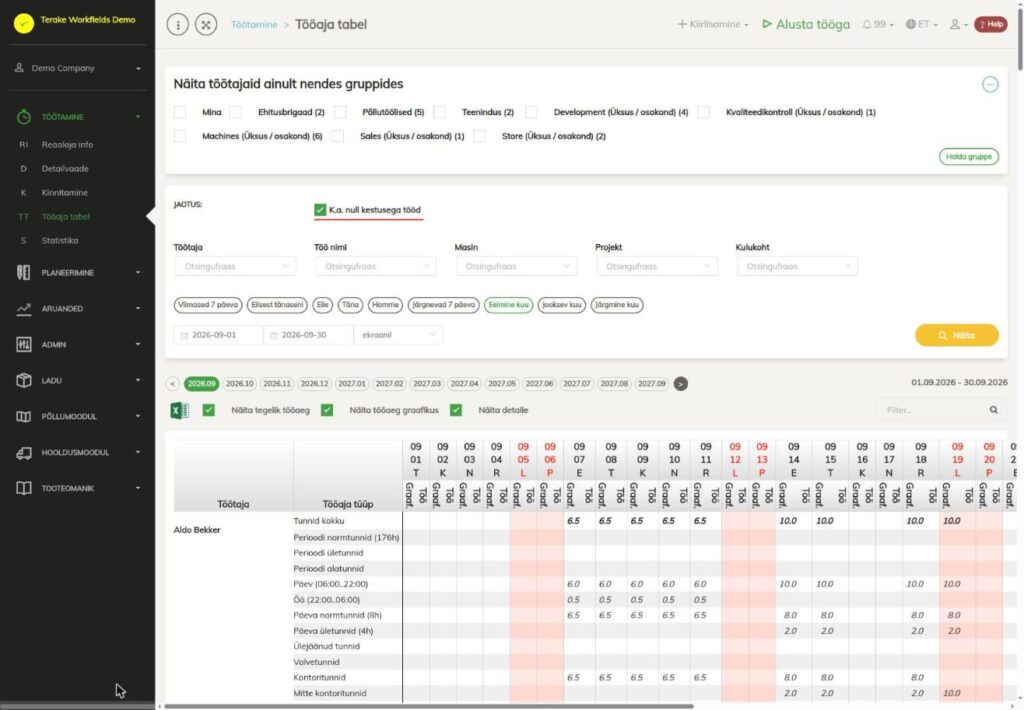Open the language globe ET selector
Viewport: 1024px width, 710px height.
[x=921, y=24]
